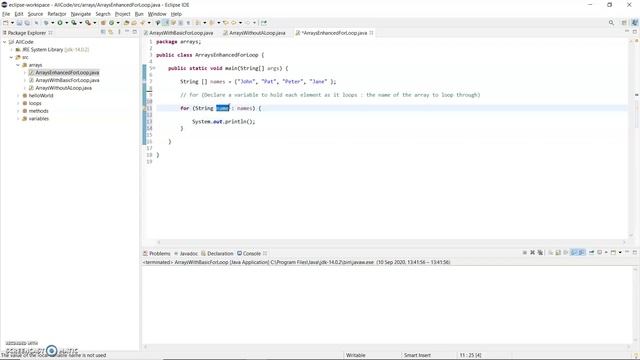640x360 pixels.
Task: Collapse the AllCode project node
Action: pos(4,42)
